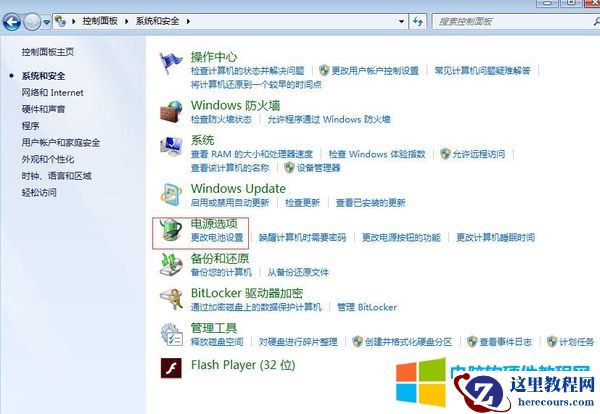Open 用户帐户和家庭安全 sidebar category
This screenshot has height=414, width=600.
point(61,143)
